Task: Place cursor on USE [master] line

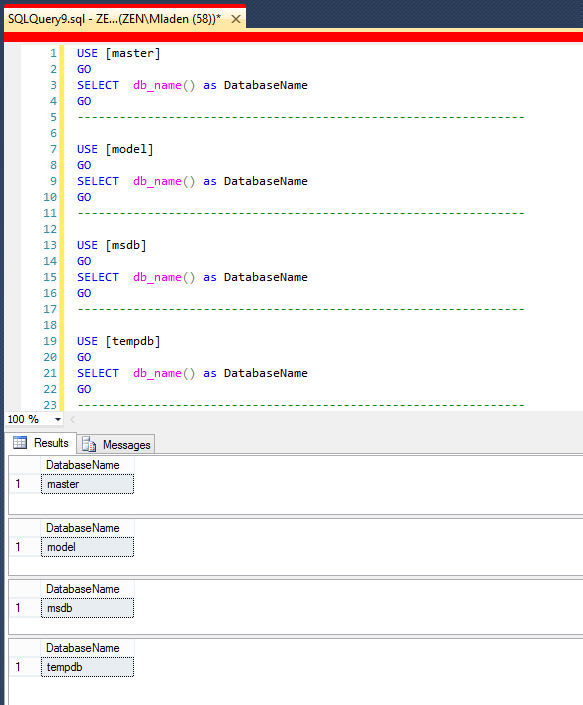Action: [119, 53]
